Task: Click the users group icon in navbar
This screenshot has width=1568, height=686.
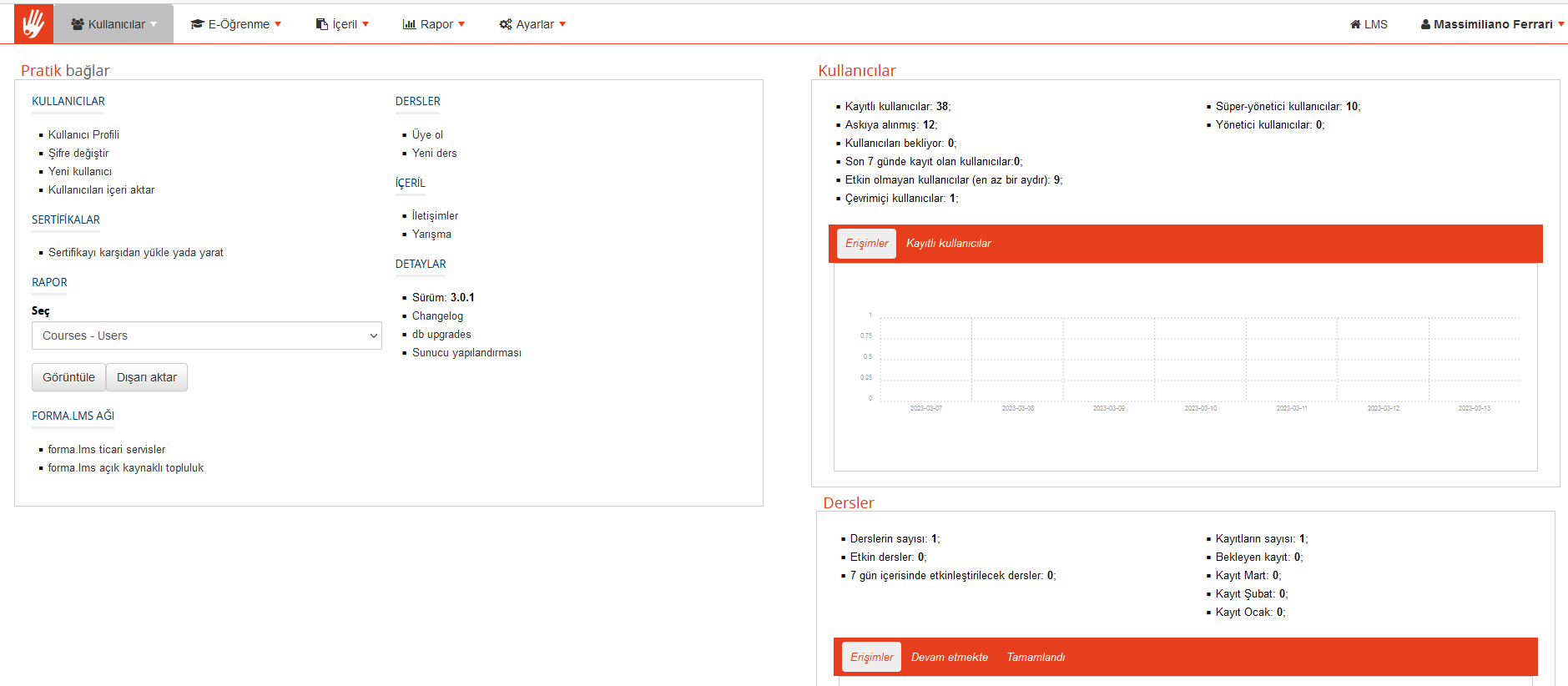Action: coord(78,24)
